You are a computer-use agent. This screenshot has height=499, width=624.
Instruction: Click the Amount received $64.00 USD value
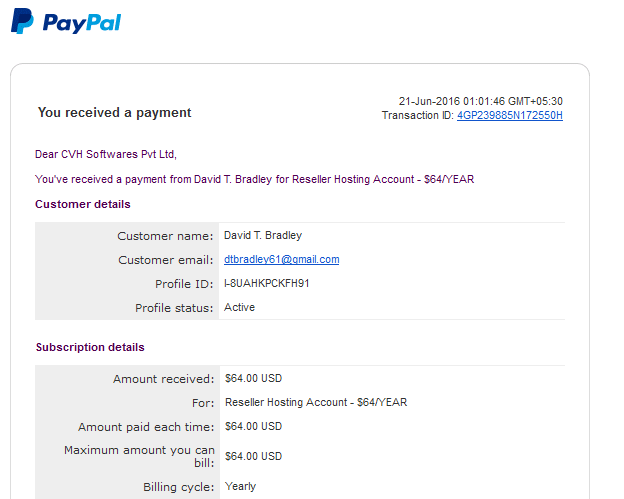pyautogui.click(x=254, y=378)
